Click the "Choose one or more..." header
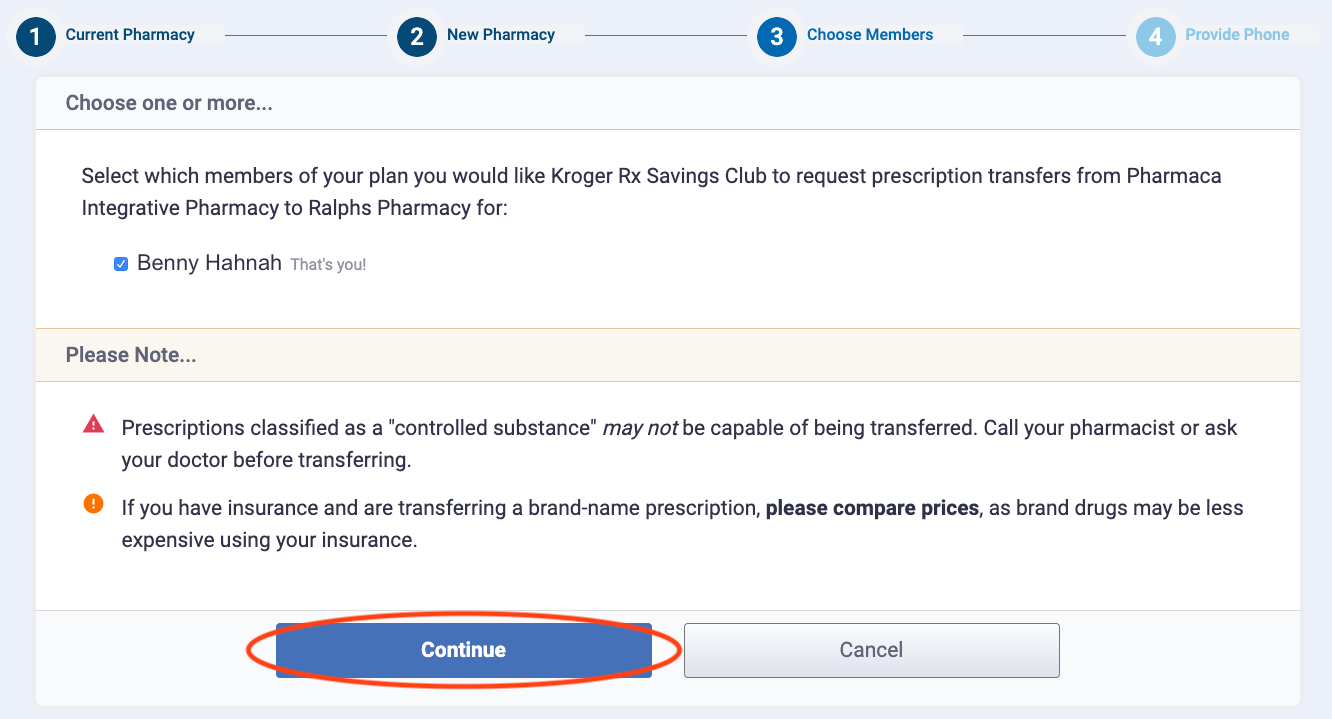Screen dimensions: 1332x719 [169, 103]
